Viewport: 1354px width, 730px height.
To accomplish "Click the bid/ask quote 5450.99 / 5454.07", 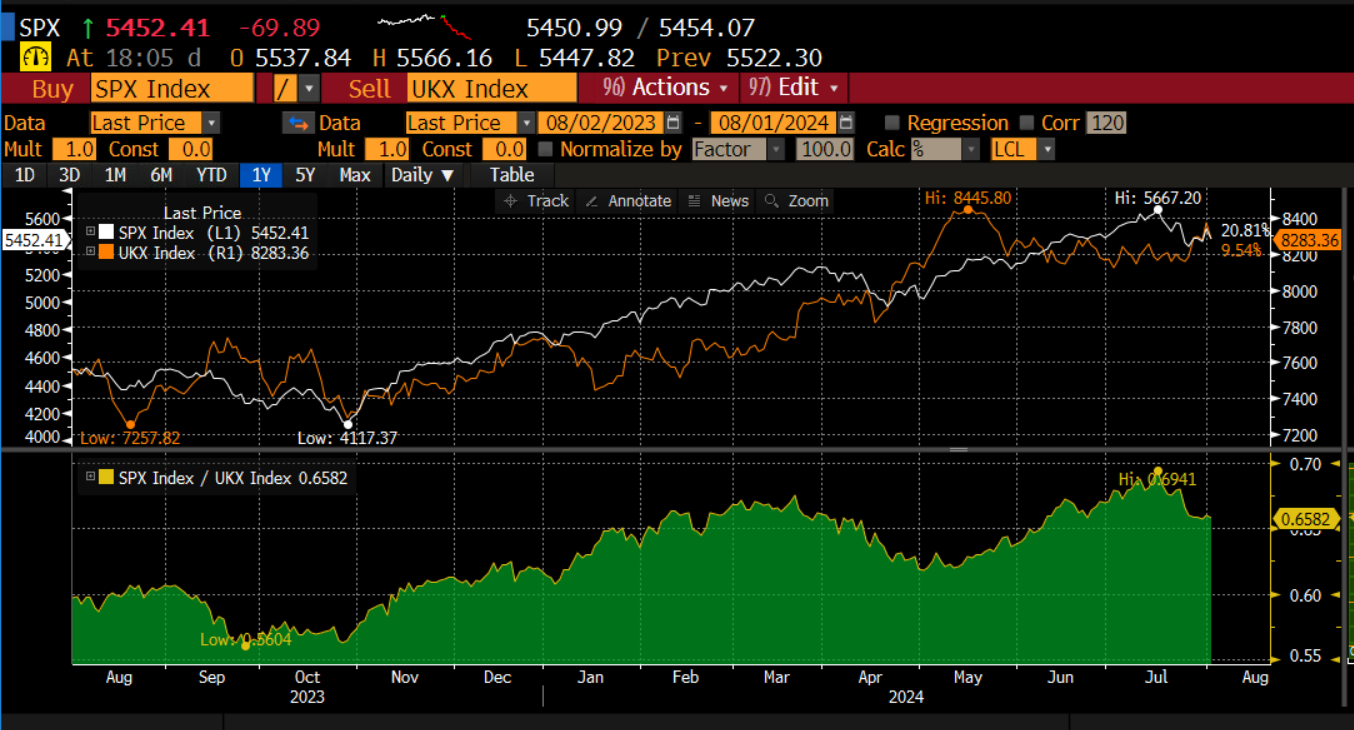I will (x=640, y=27).
